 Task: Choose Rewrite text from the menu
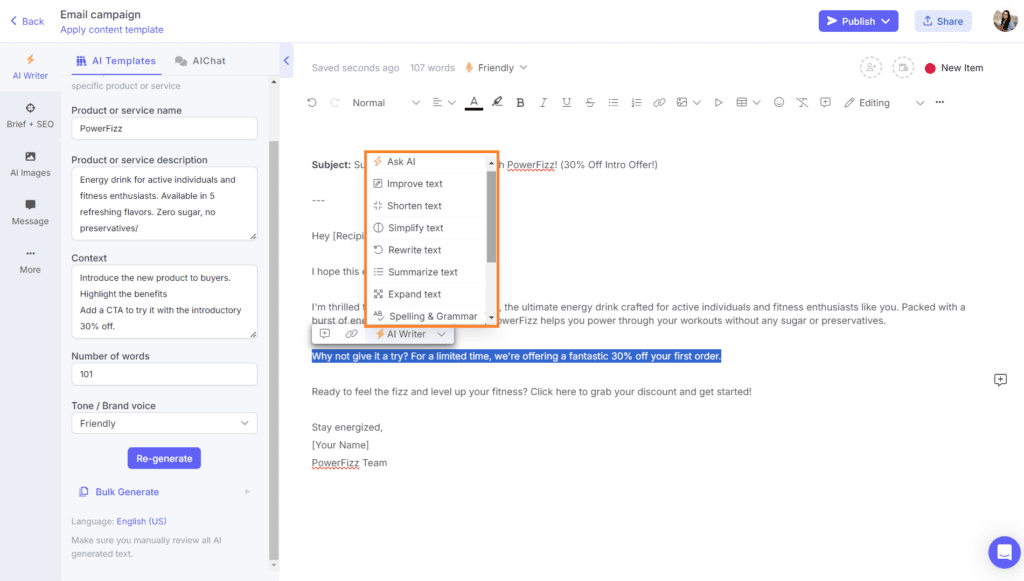[427, 250]
